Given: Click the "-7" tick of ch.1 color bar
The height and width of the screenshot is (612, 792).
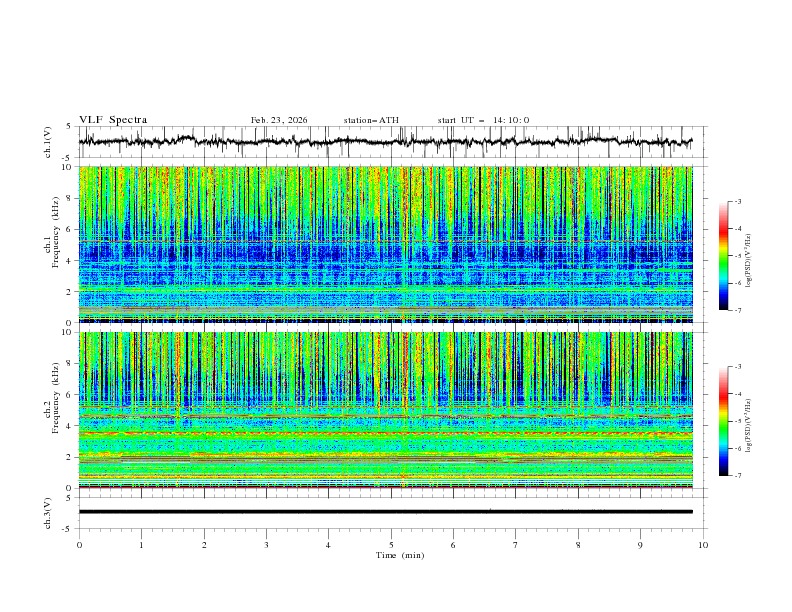Looking at the screenshot, I should click(x=737, y=310).
